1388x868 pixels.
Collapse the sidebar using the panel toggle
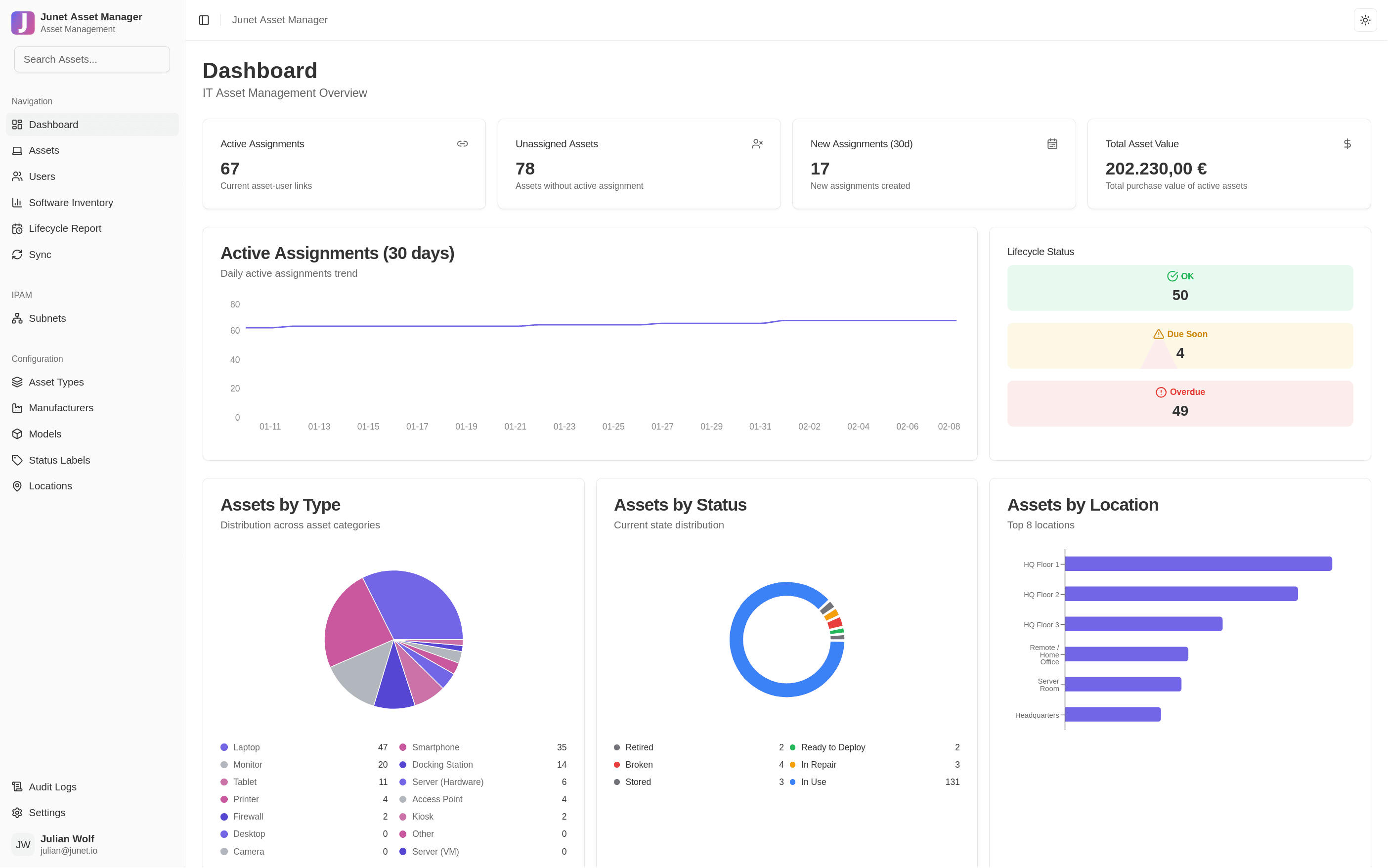[x=204, y=19]
